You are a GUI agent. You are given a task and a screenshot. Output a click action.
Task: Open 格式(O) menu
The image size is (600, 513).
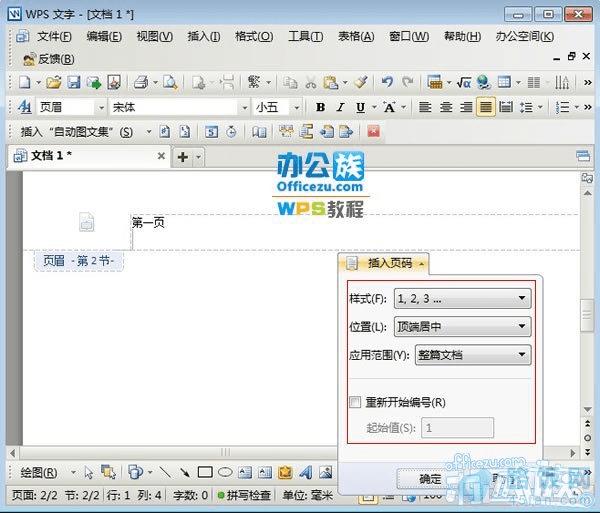pyautogui.click(x=254, y=36)
